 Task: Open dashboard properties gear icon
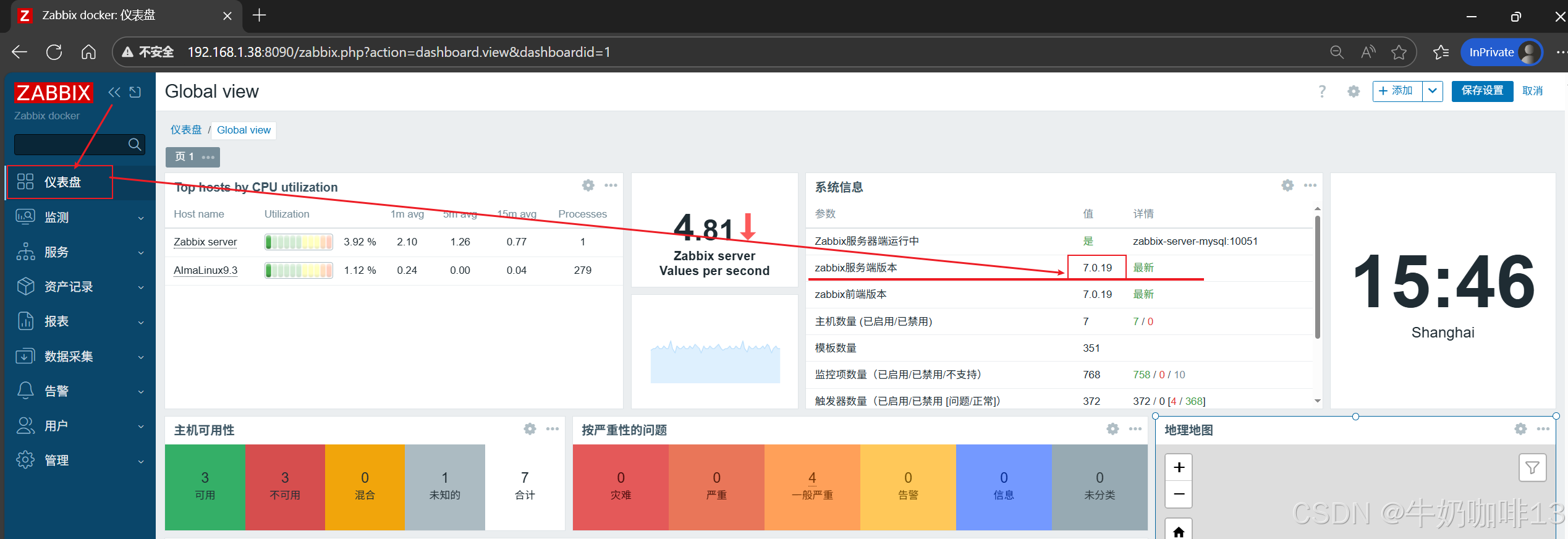pos(1354,91)
